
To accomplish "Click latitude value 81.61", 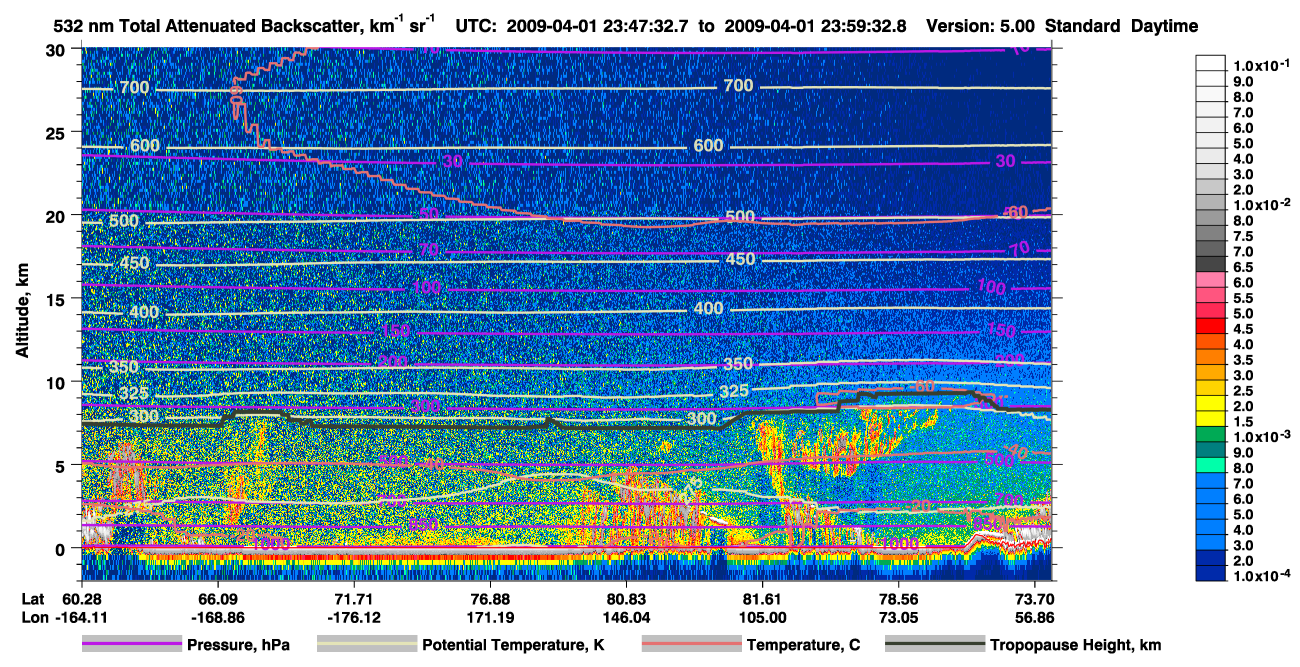I will click(x=763, y=598).
